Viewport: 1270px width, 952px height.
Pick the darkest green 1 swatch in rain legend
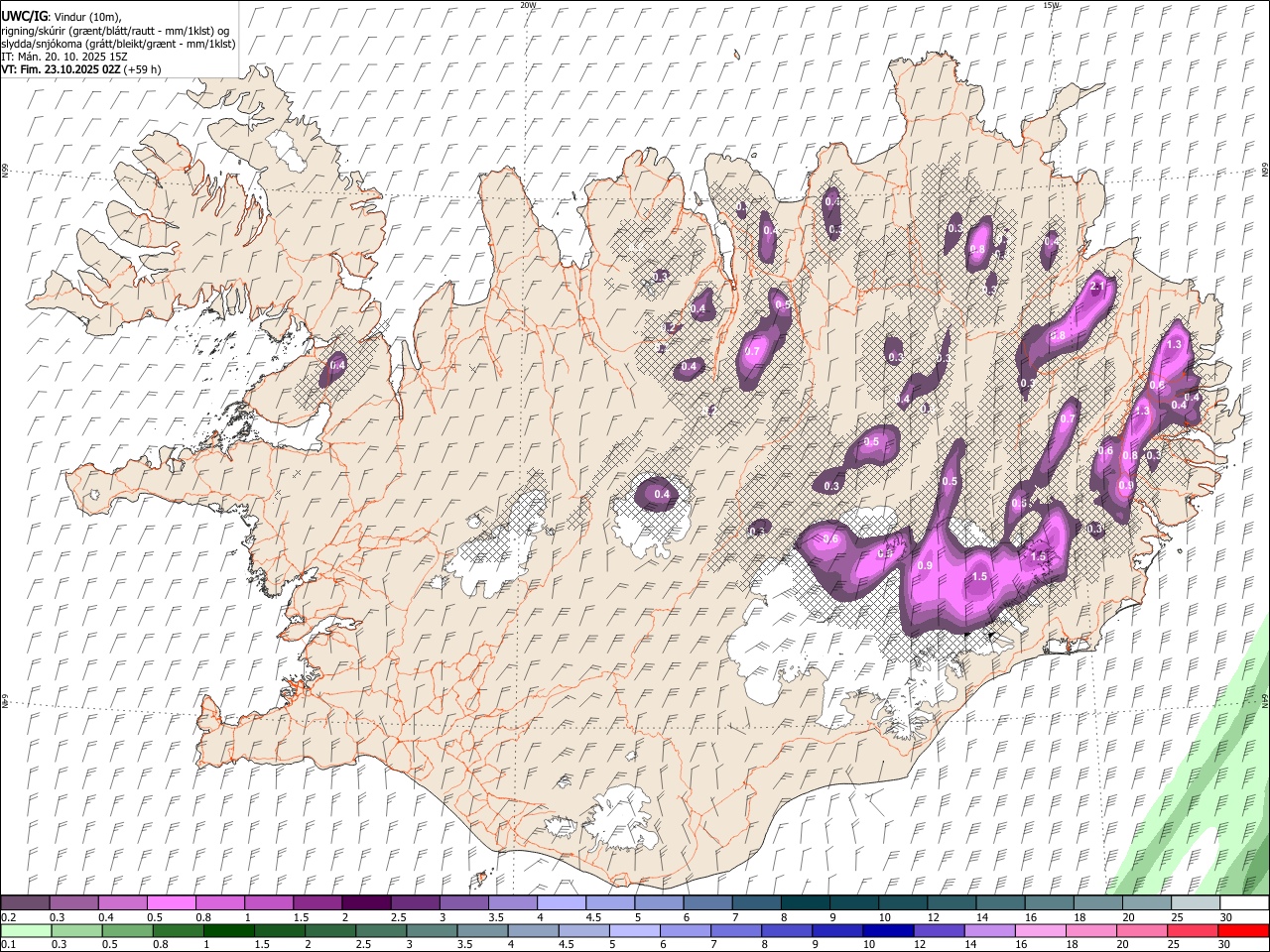pos(228,930)
